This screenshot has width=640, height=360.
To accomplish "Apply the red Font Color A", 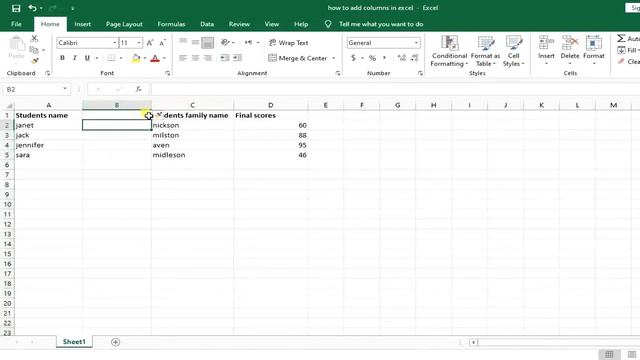I will pos(155,58).
